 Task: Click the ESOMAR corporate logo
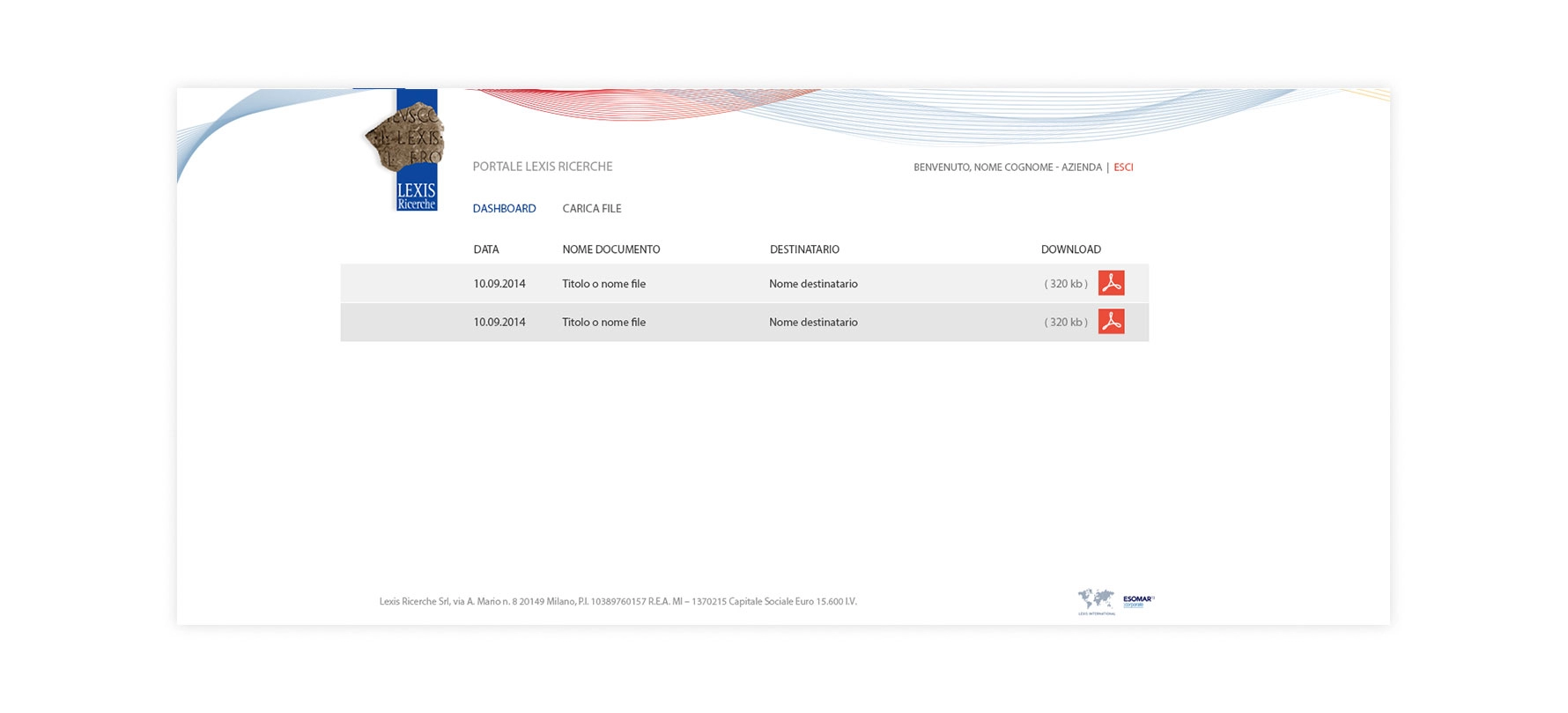[x=1138, y=600]
